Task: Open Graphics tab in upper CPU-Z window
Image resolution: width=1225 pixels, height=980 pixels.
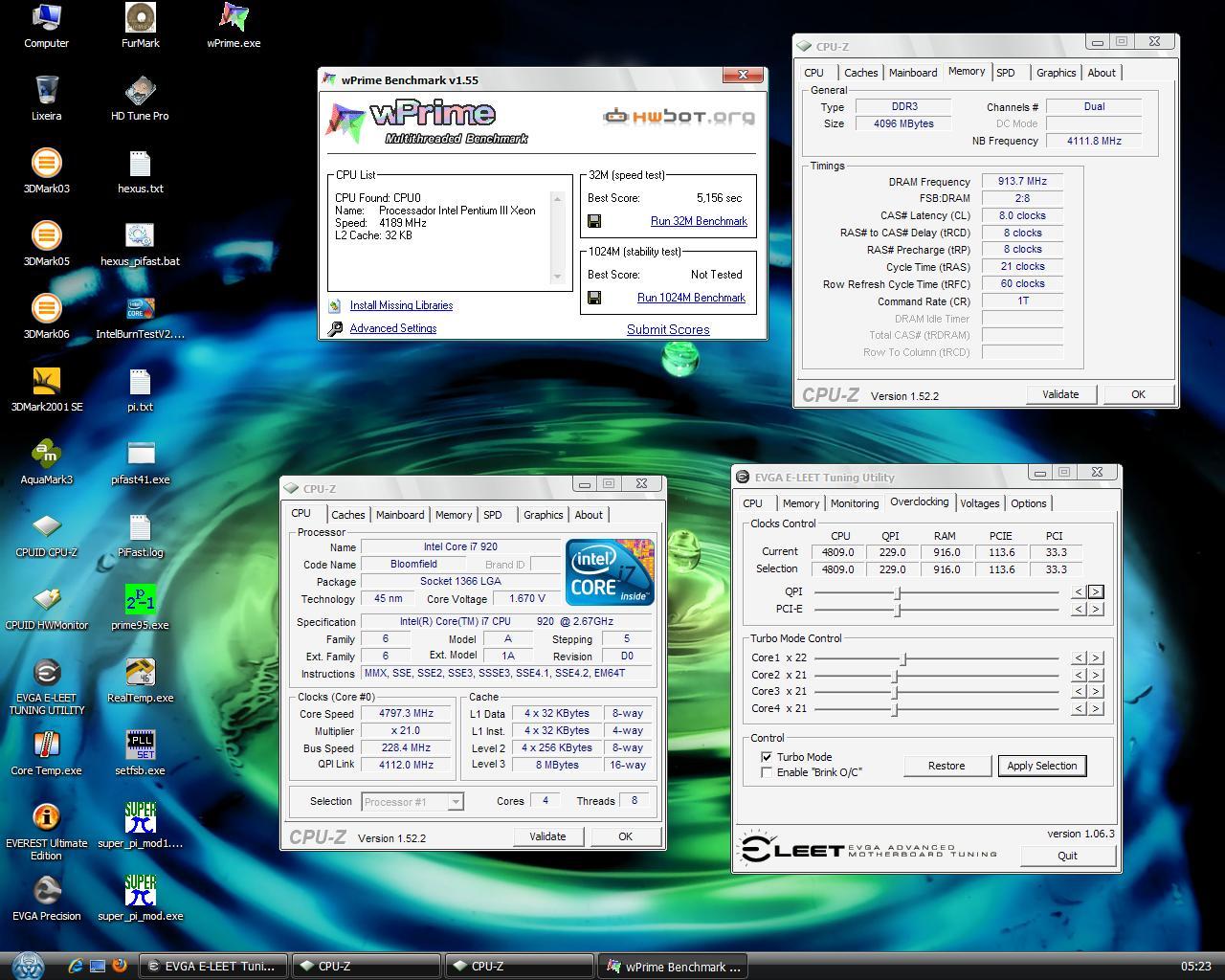Action: [x=1056, y=73]
